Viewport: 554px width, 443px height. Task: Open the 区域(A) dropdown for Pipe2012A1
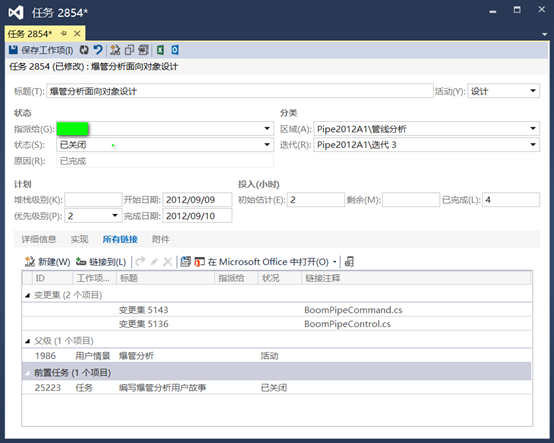coord(533,129)
